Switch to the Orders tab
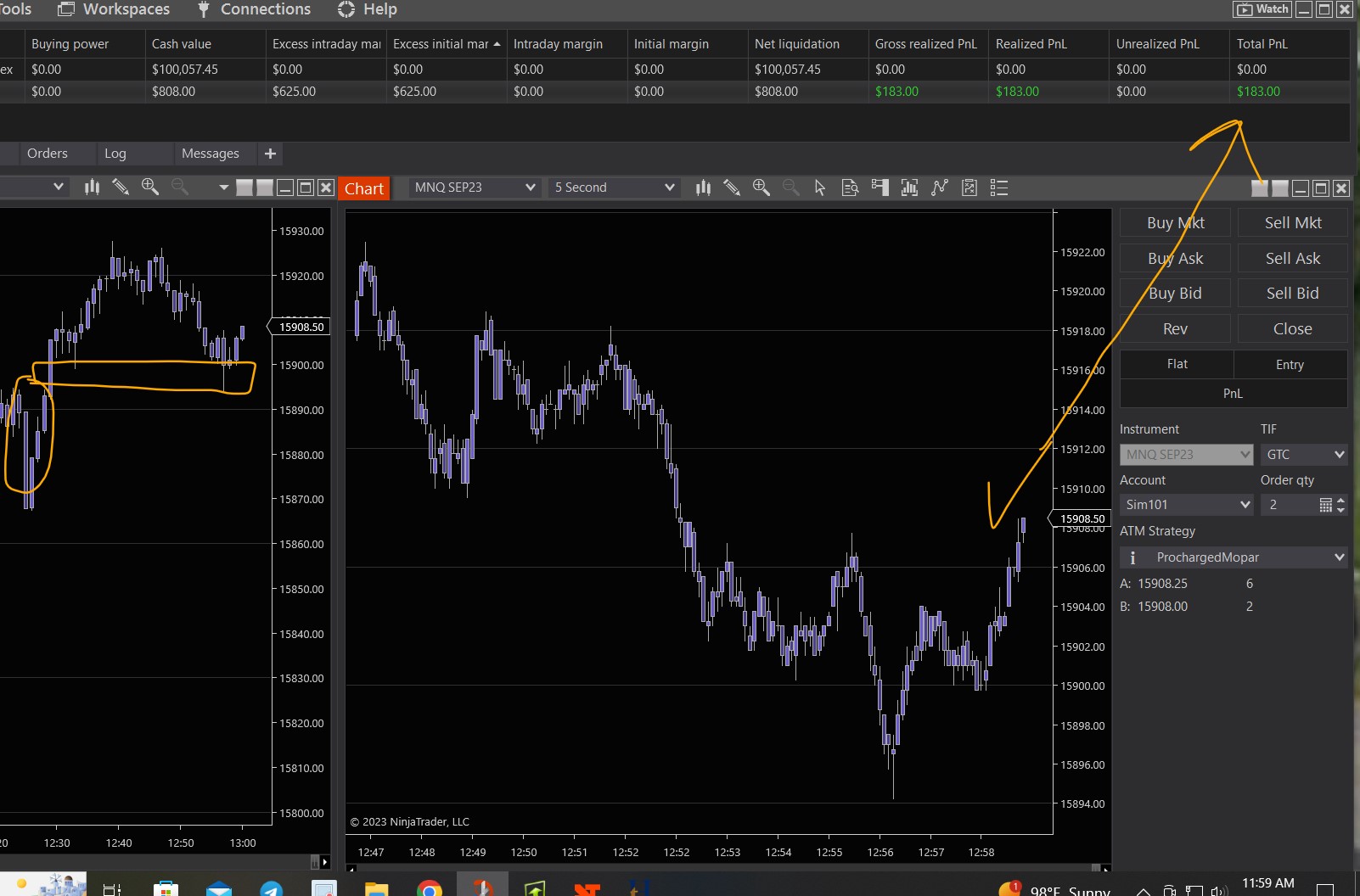1360x896 pixels. coord(47,154)
